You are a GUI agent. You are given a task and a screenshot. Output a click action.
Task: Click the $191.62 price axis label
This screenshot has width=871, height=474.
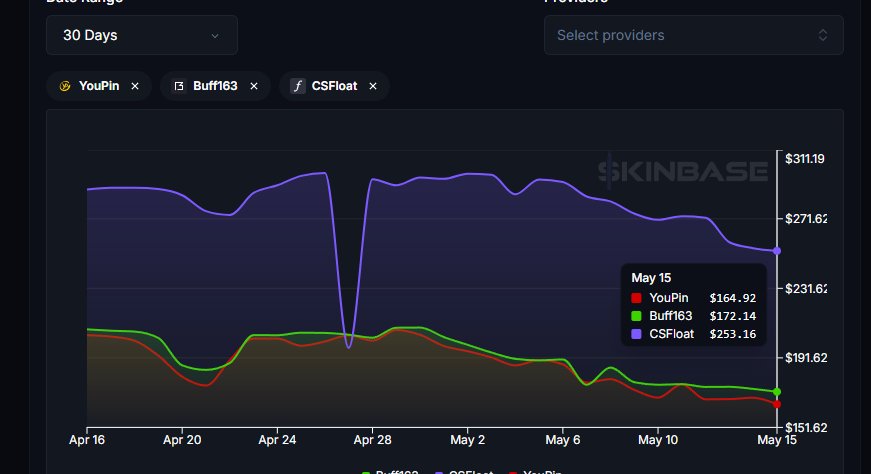[806, 357]
